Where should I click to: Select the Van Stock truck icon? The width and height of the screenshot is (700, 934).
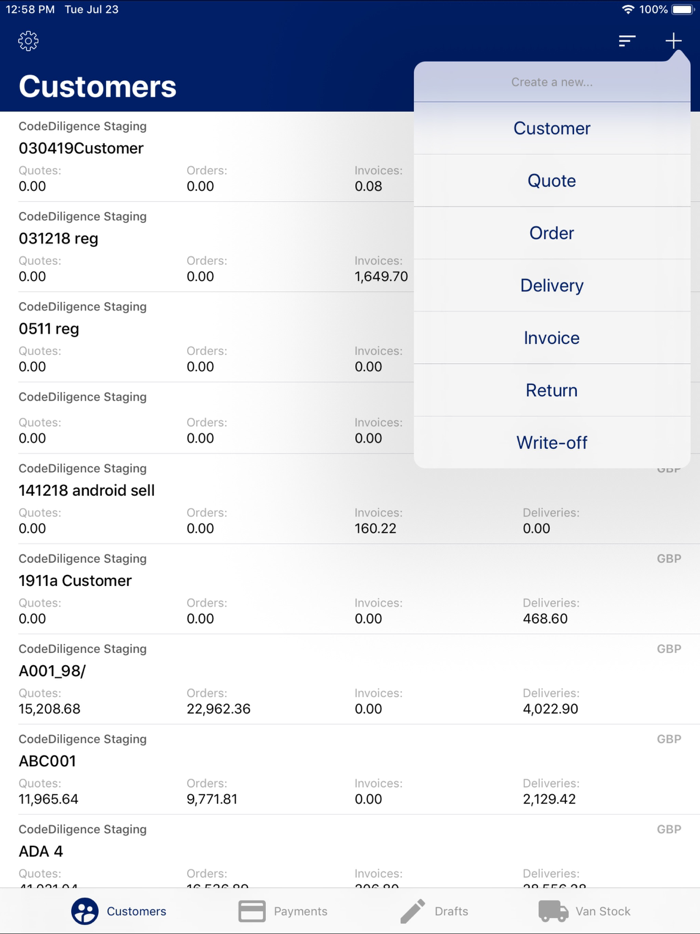click(x=553, y=911)
